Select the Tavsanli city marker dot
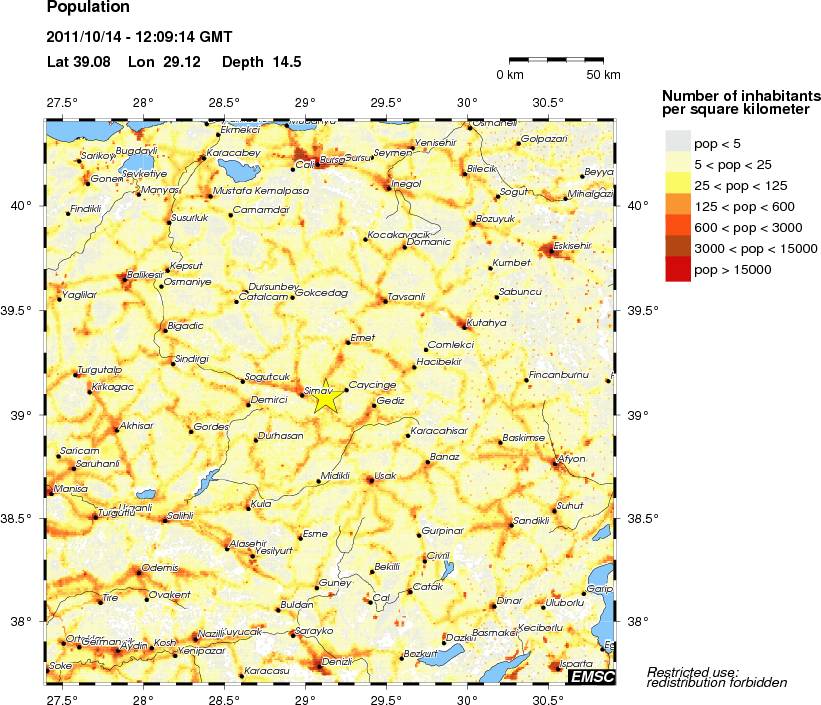This screenshot has height=705, width=821. pos(386,300)
